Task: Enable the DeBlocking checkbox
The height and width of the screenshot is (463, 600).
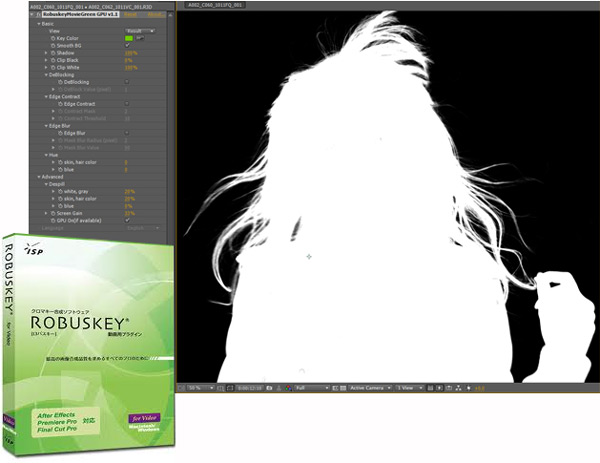Action: [x=127, y=82]
